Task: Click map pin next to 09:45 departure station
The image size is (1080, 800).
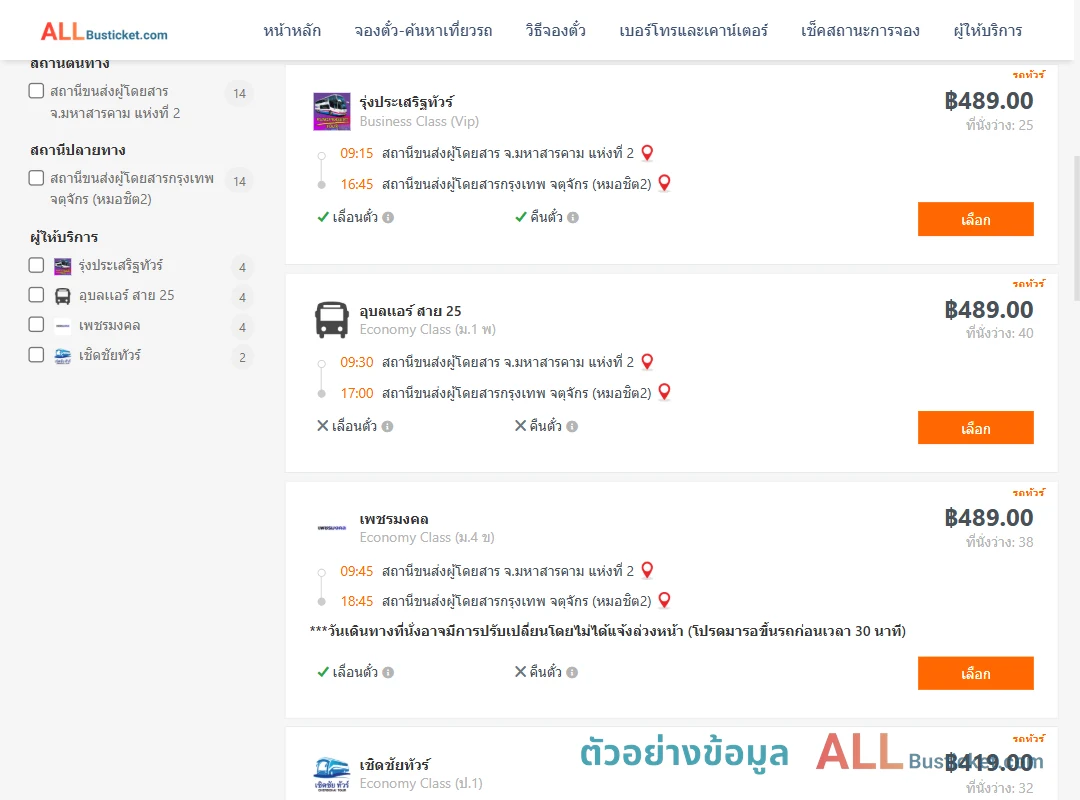Action: (x=647, y=570)
